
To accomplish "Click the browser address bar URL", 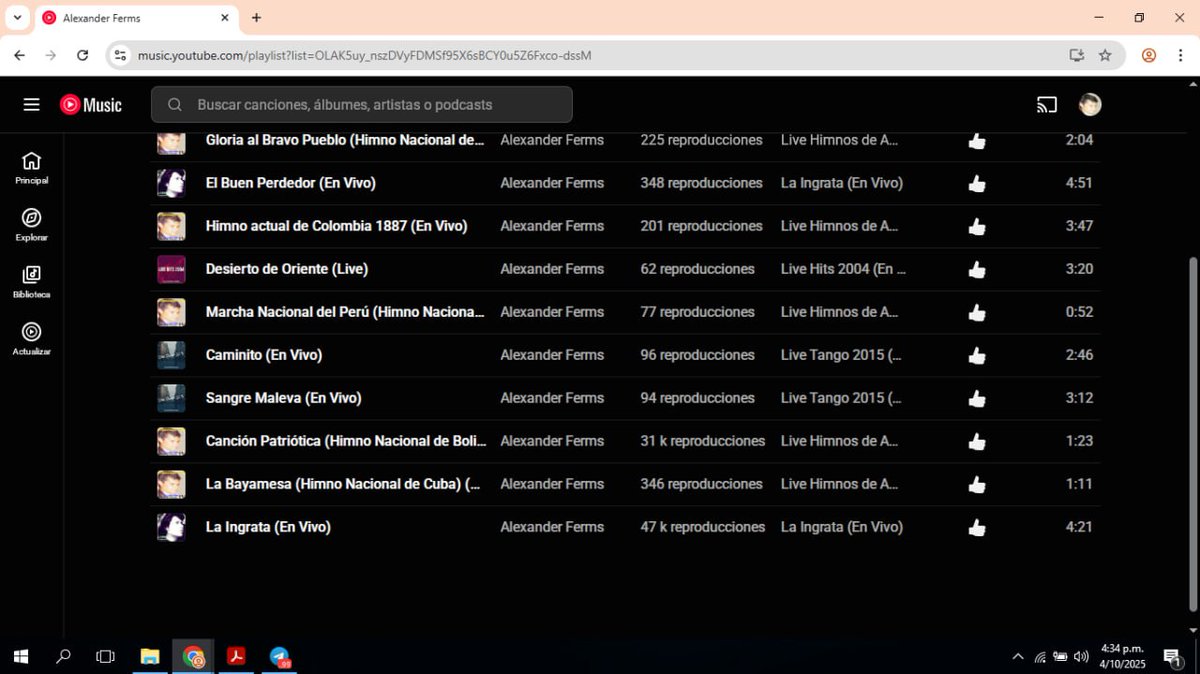I will point(364,55).
